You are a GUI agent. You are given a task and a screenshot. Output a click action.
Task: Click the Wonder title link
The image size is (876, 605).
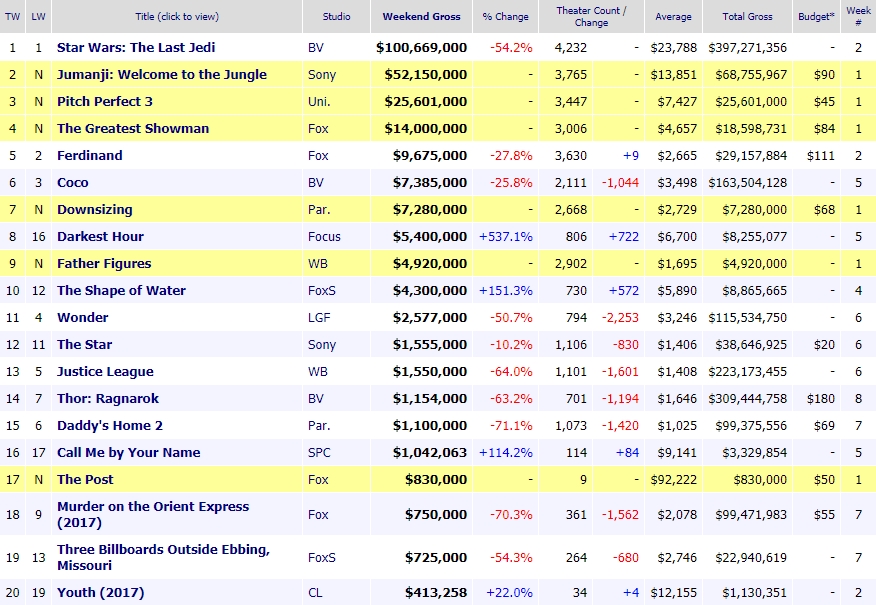pyautogui.click(x=83, y=317)
